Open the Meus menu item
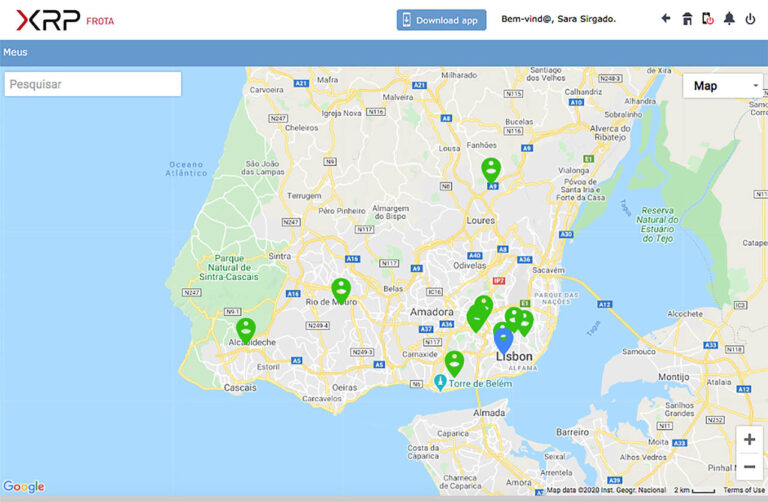The width and height of the screenshot is (768, 502). (x=15, y=52)
